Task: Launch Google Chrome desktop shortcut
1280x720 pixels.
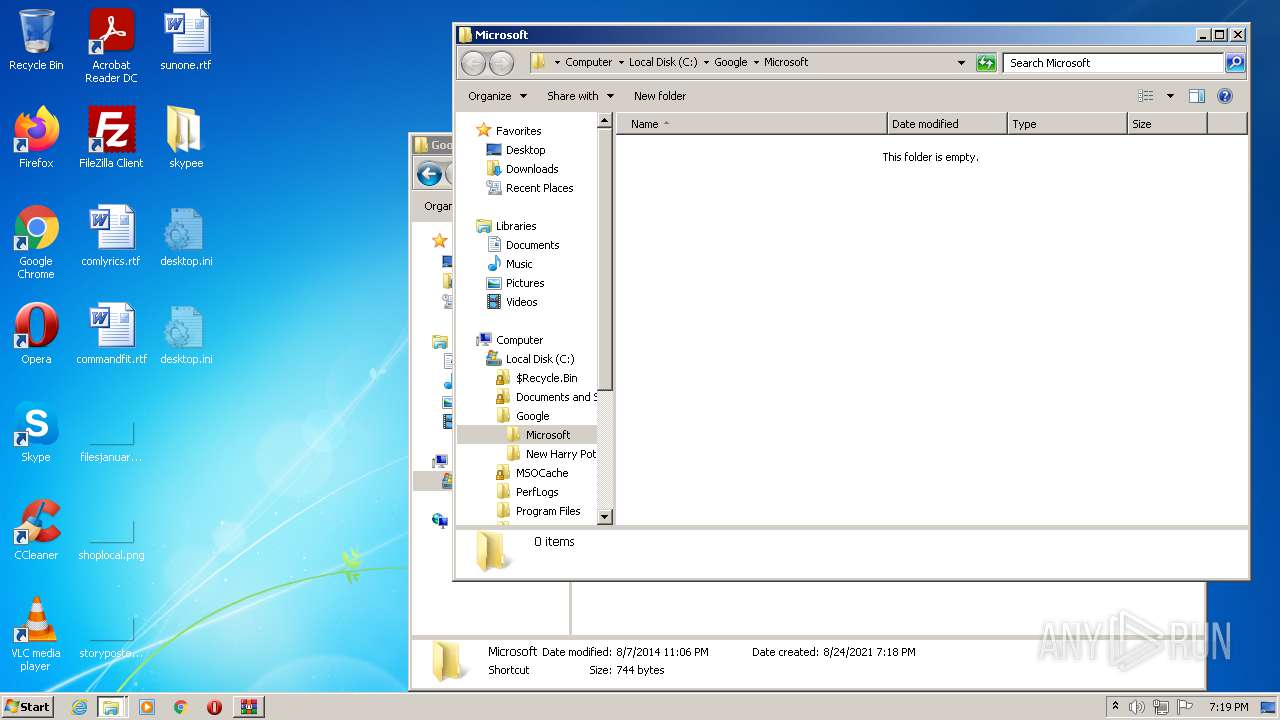Action: pyautogui.click(x=36, y=242)
